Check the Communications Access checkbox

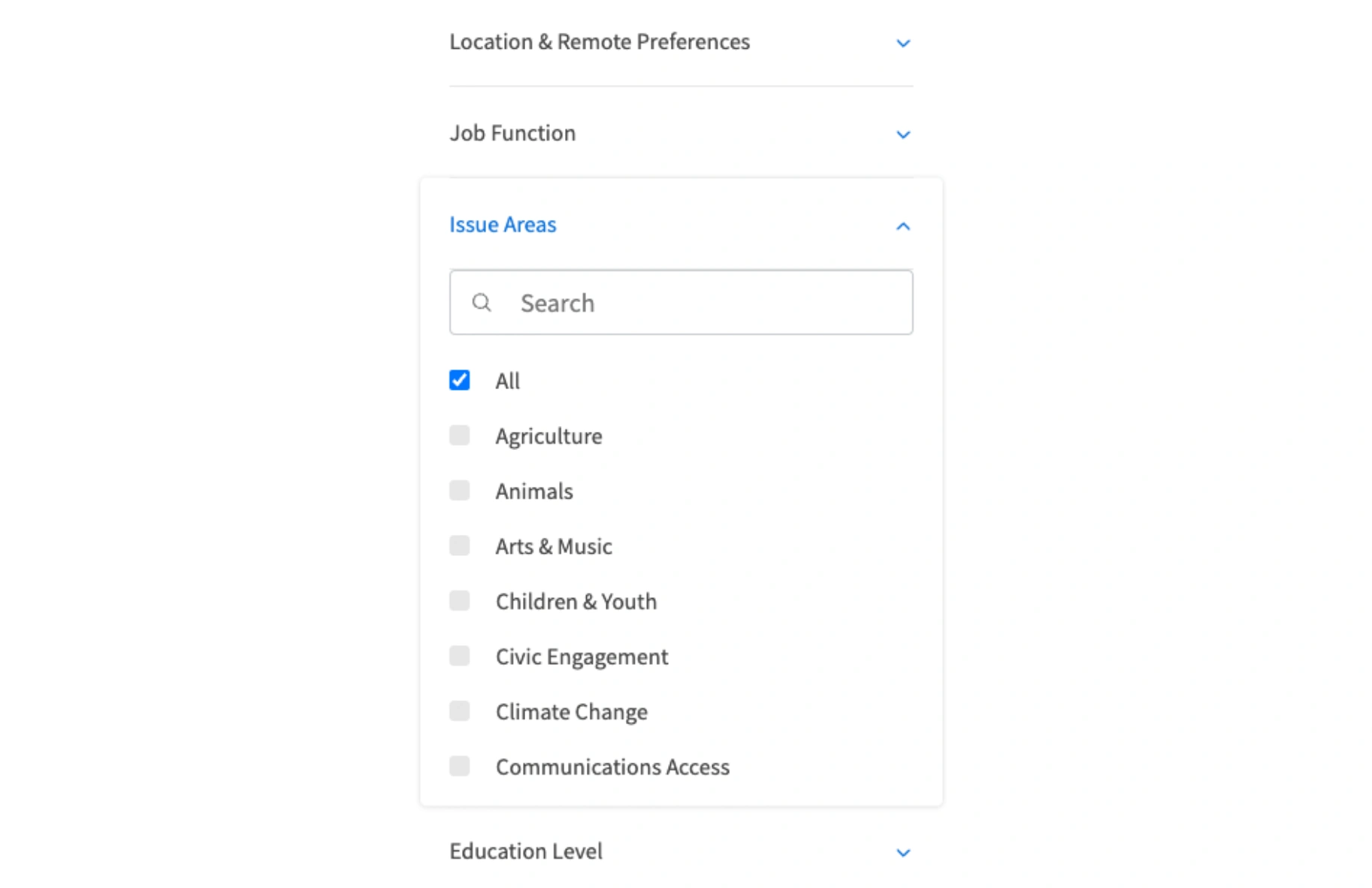point(460,766)
